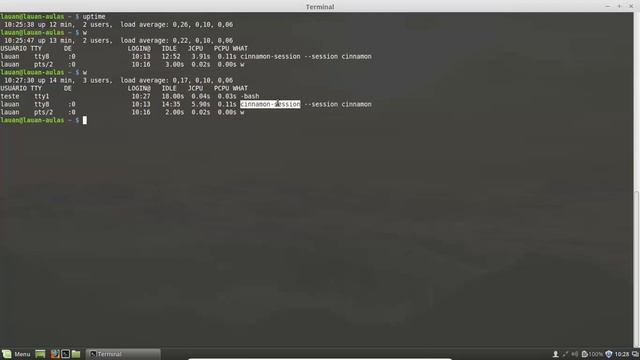This screenshot has height=360, width=640.
Task: Open the network applet in tray
Action: pos(565,354)
